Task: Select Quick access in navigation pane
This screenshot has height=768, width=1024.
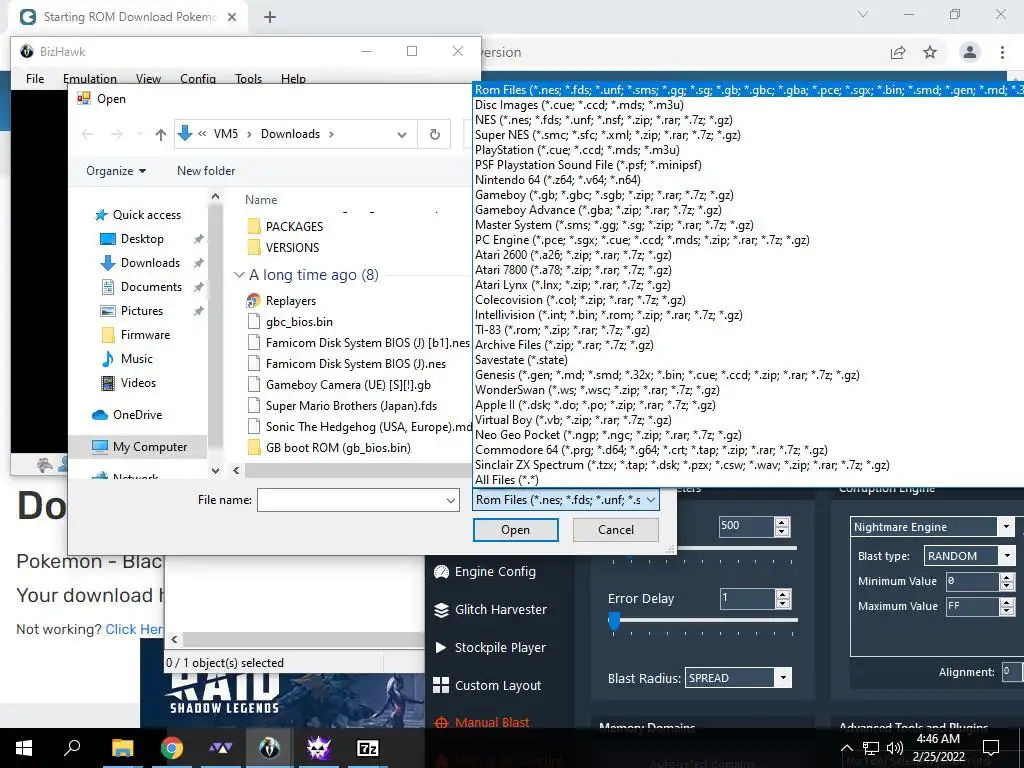Action: [146, 215]
